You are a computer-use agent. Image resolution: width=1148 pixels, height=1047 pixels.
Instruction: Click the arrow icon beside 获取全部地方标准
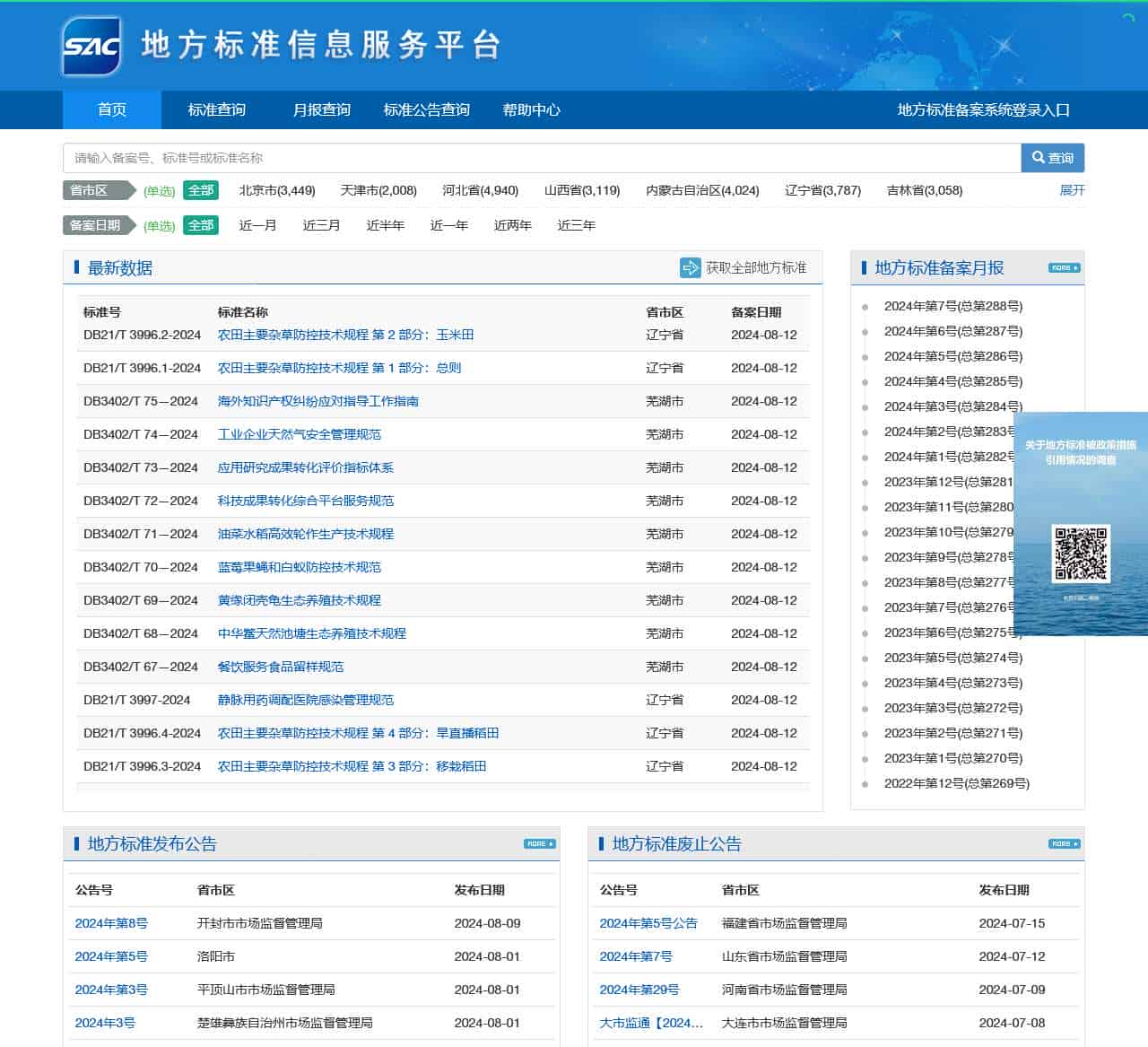pos(690,268)
